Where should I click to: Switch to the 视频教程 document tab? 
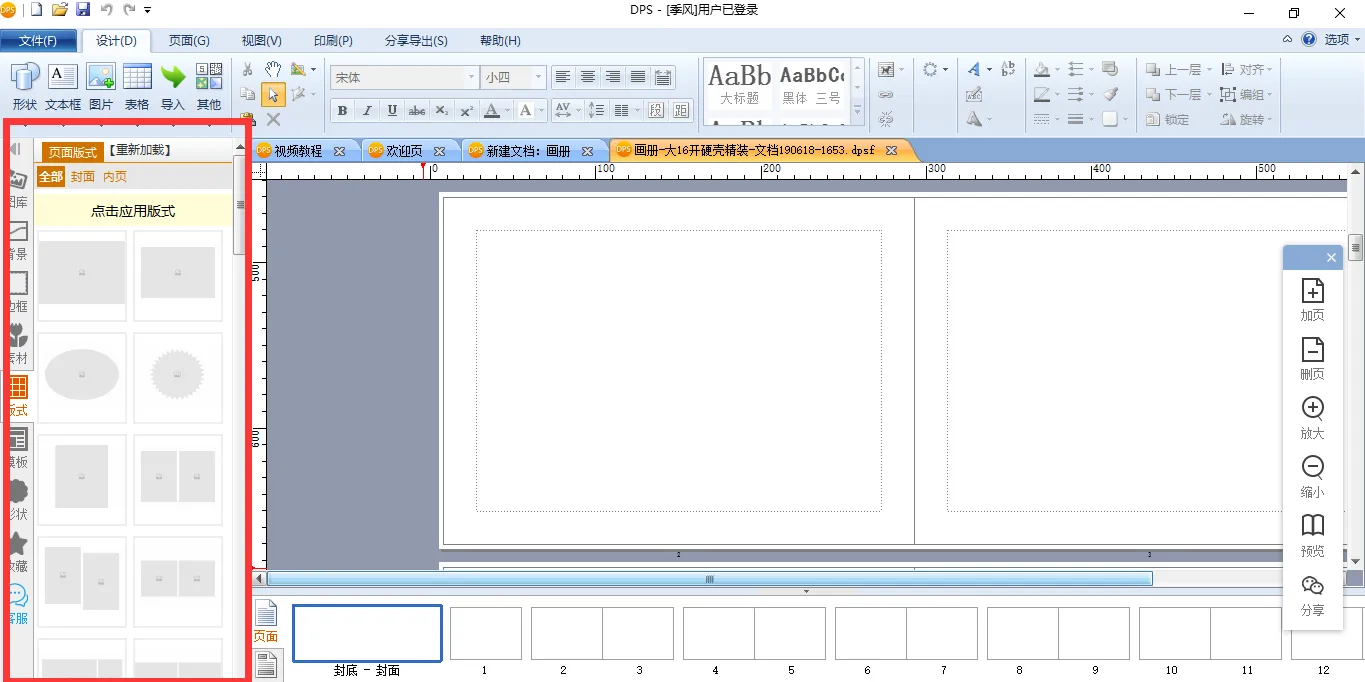[301, 151]
